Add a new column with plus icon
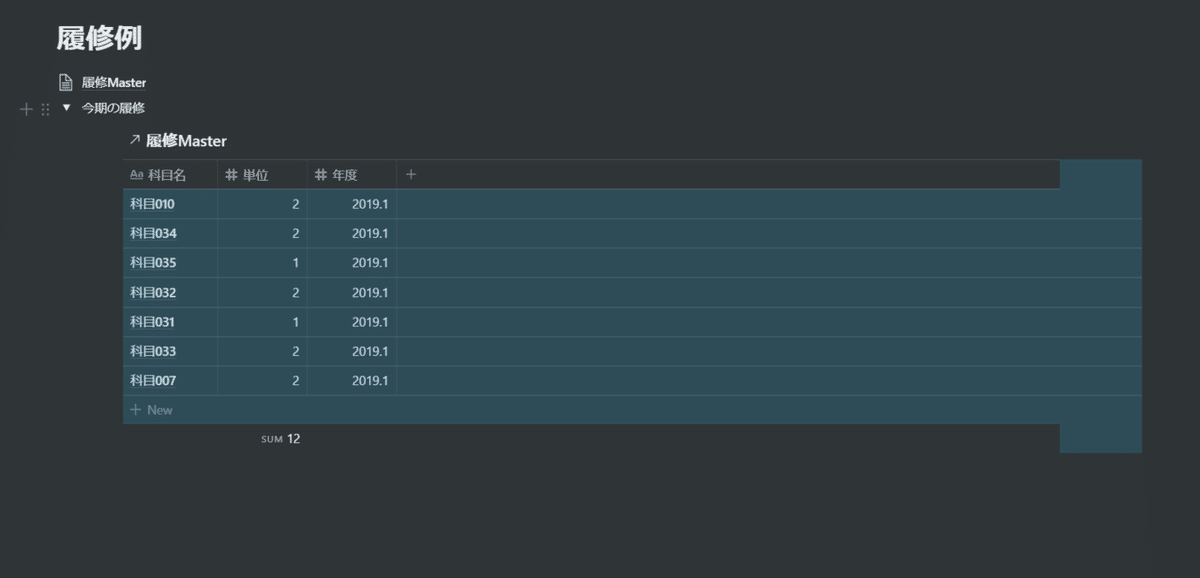Screen dimensions: 1200x578 (x=411, y=175)
